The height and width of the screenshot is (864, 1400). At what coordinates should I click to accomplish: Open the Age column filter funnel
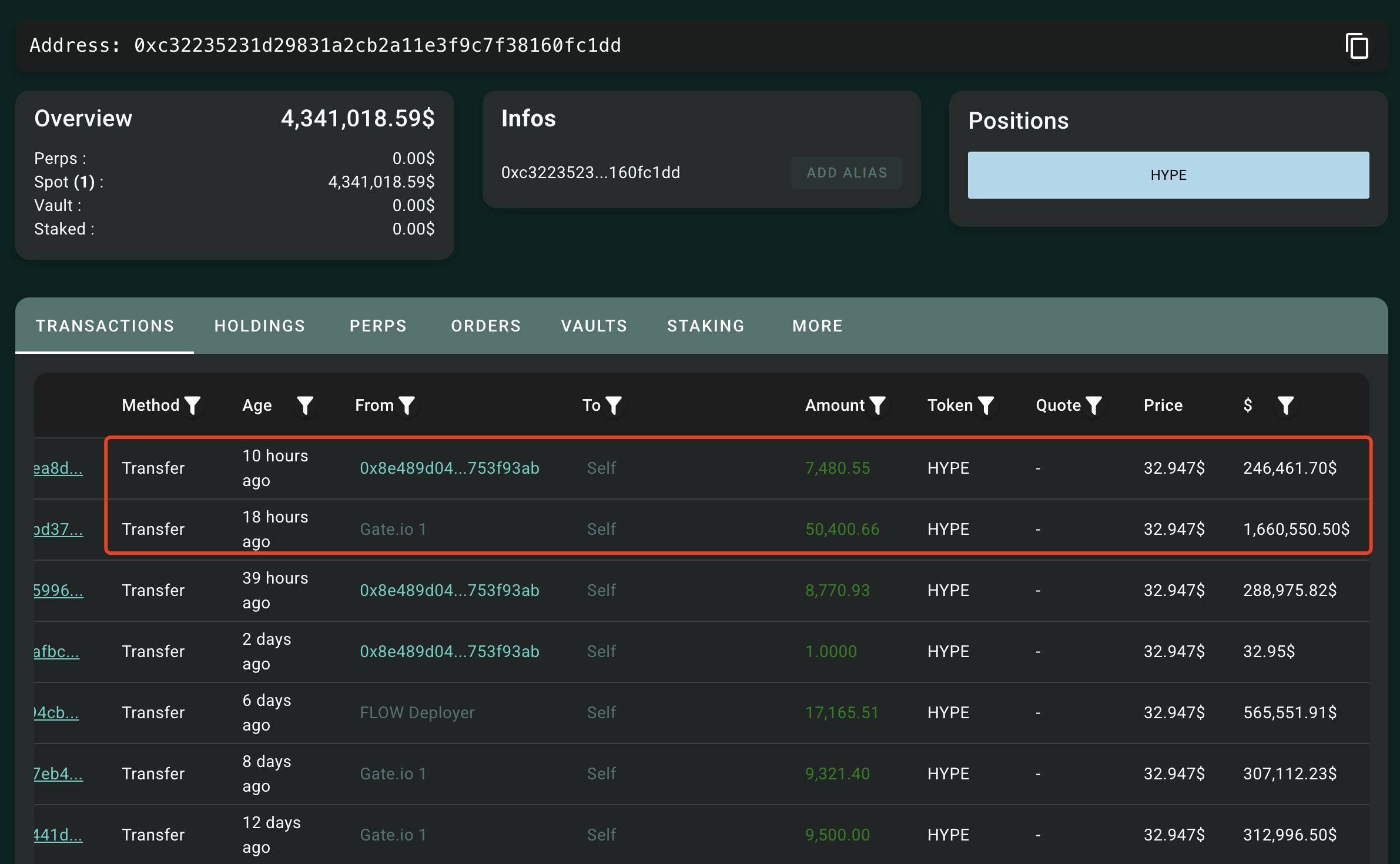(305, 405)
